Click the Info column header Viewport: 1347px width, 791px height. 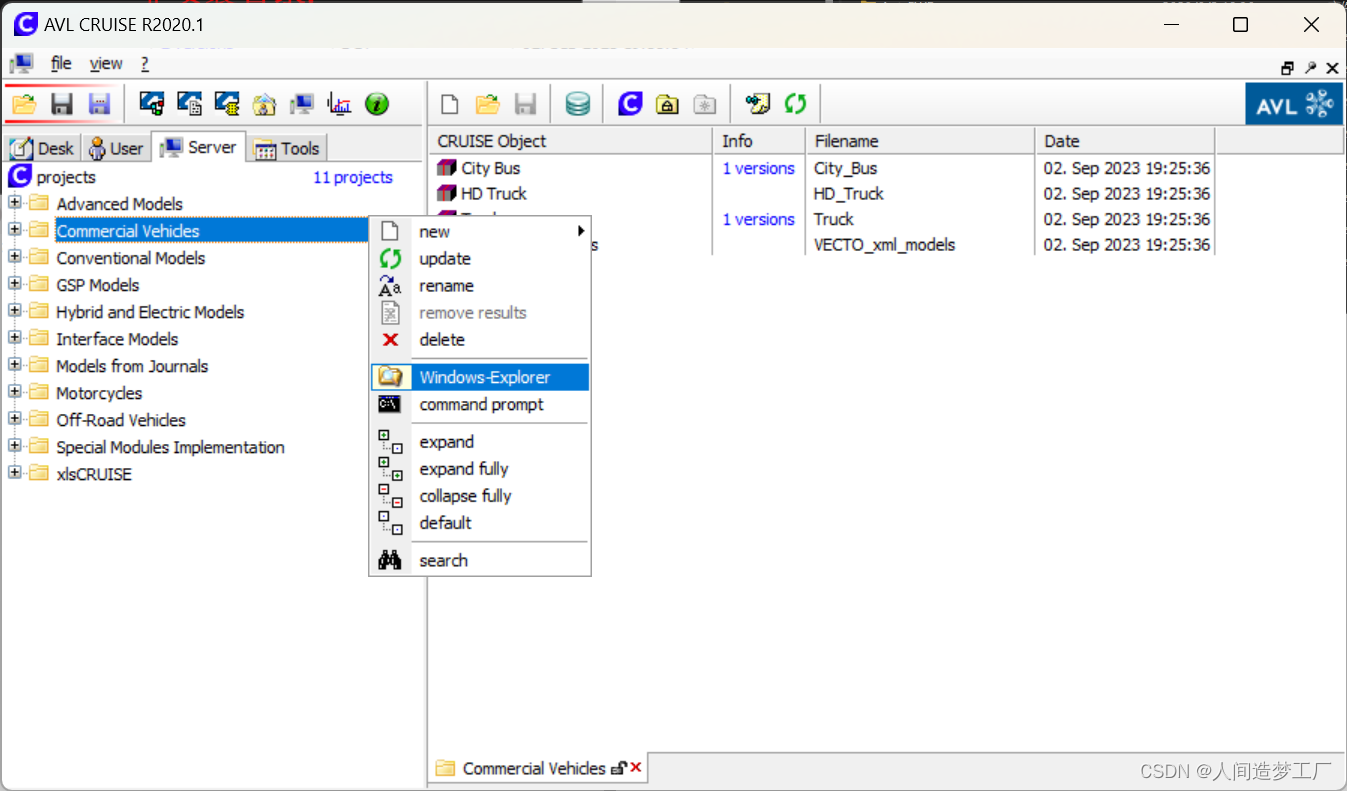coord(759,141)
